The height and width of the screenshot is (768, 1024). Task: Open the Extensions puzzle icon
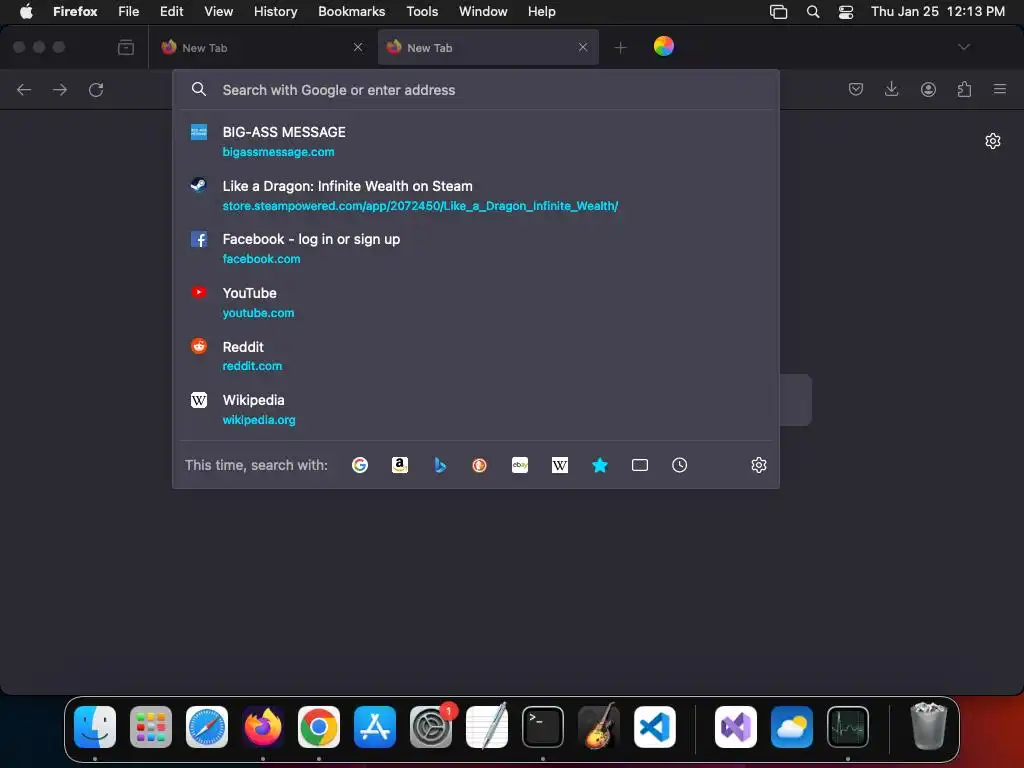(964, 89)
